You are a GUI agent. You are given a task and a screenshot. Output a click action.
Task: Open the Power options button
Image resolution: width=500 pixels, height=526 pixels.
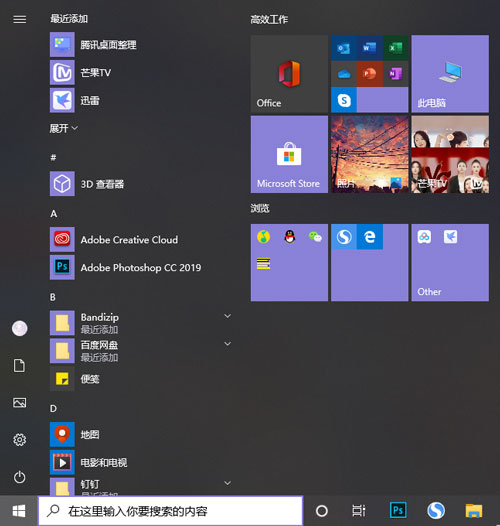[19, 477]
